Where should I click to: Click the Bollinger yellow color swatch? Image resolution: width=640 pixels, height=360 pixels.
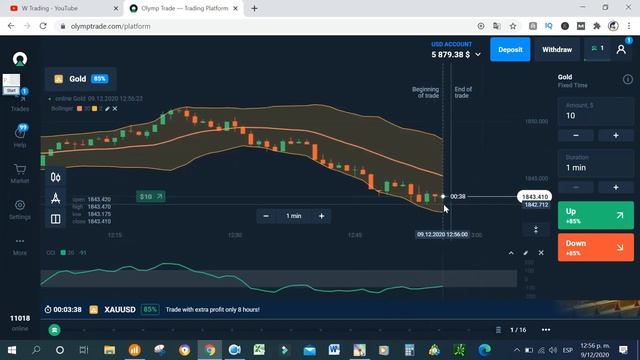[94, 109]
